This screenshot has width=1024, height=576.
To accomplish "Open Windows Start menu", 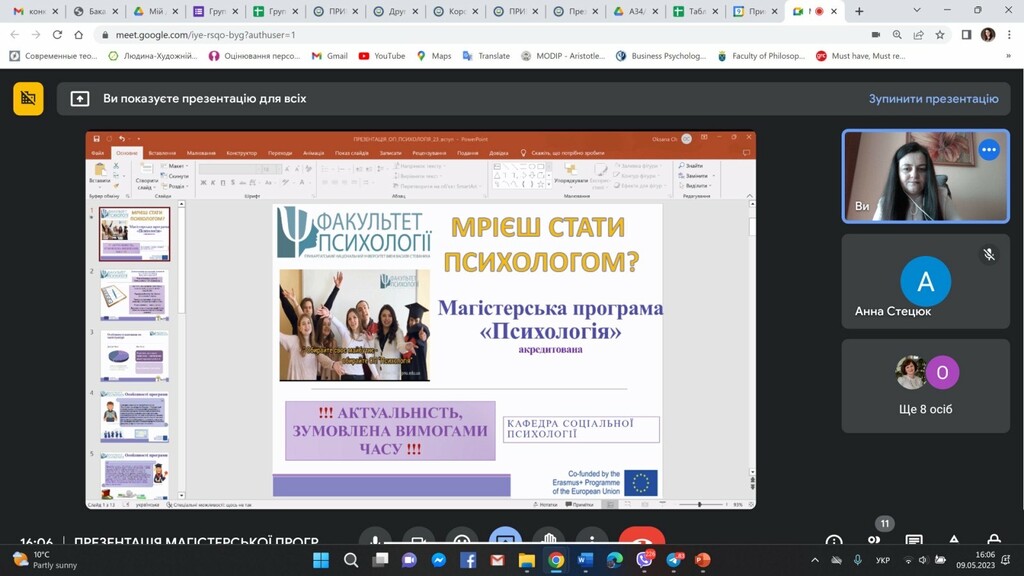I will [x=321, y=560].
